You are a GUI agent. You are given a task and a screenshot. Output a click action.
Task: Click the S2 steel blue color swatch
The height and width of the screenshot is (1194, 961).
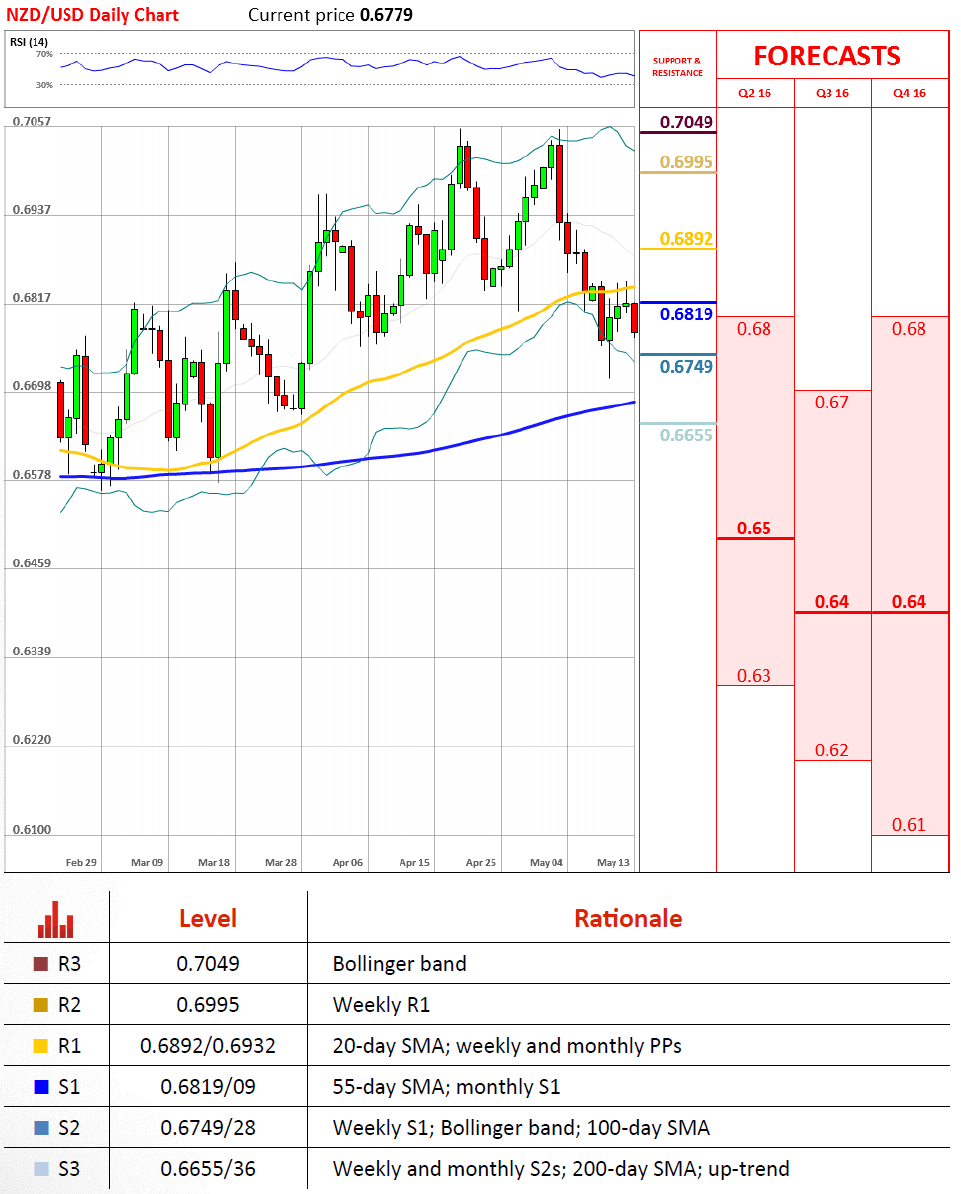click(41, 1128)
